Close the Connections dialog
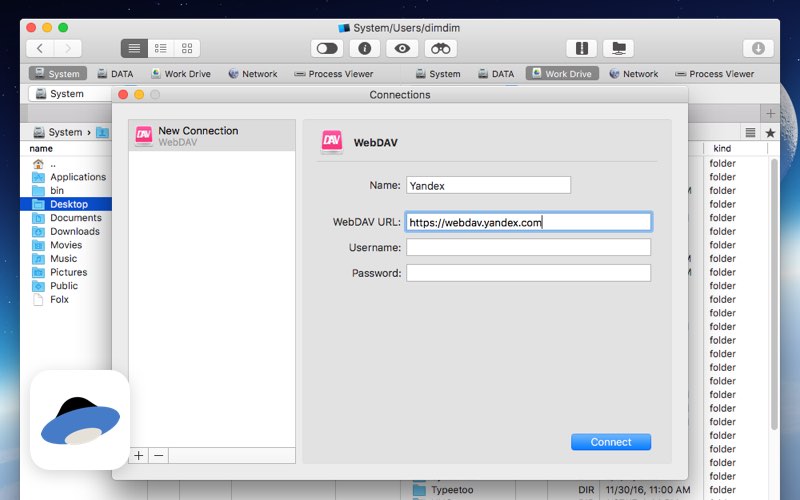800x500 pixels. (x=122, y=94)
